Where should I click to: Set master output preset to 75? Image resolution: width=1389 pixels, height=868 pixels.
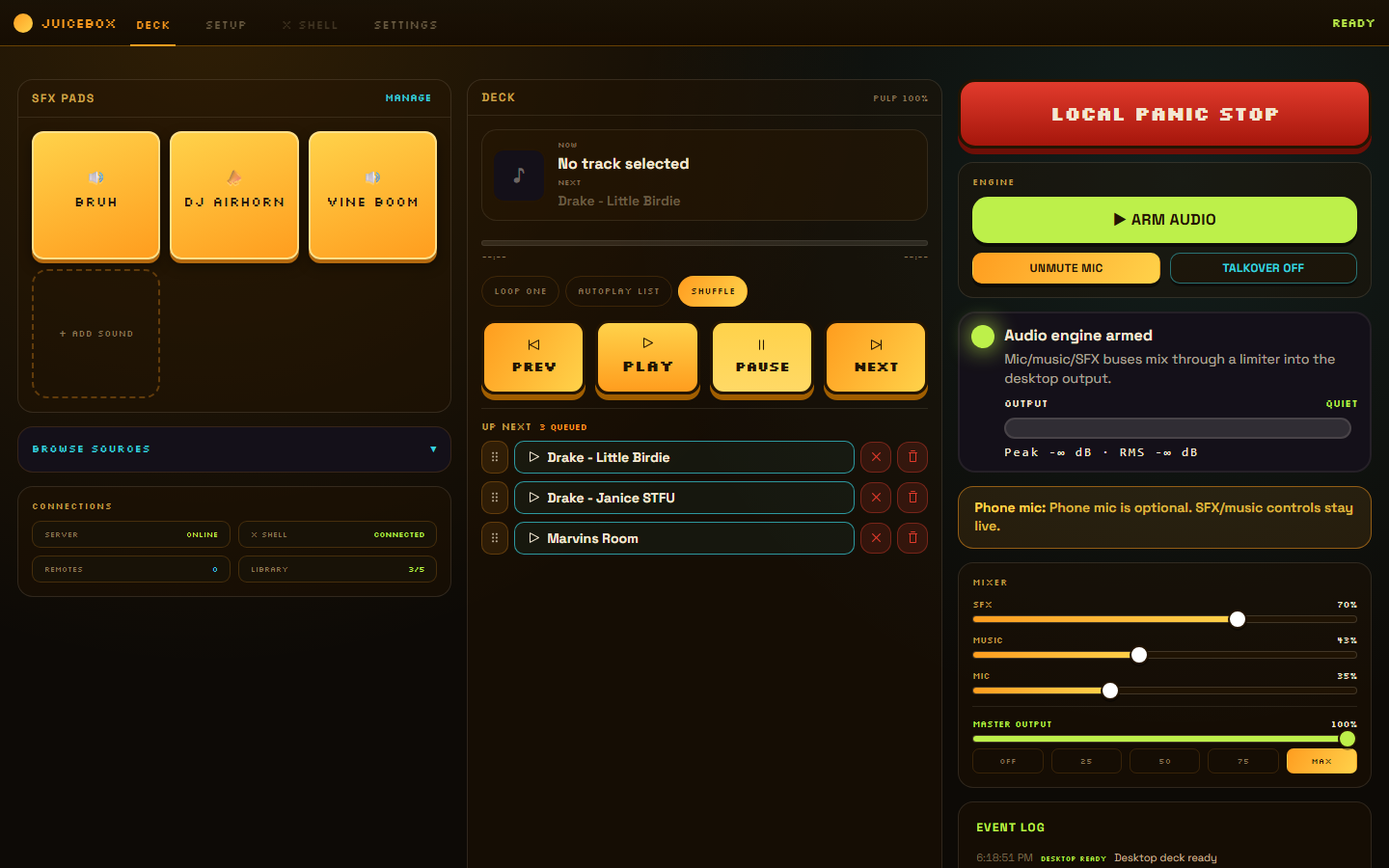(x=1243, y=761)
